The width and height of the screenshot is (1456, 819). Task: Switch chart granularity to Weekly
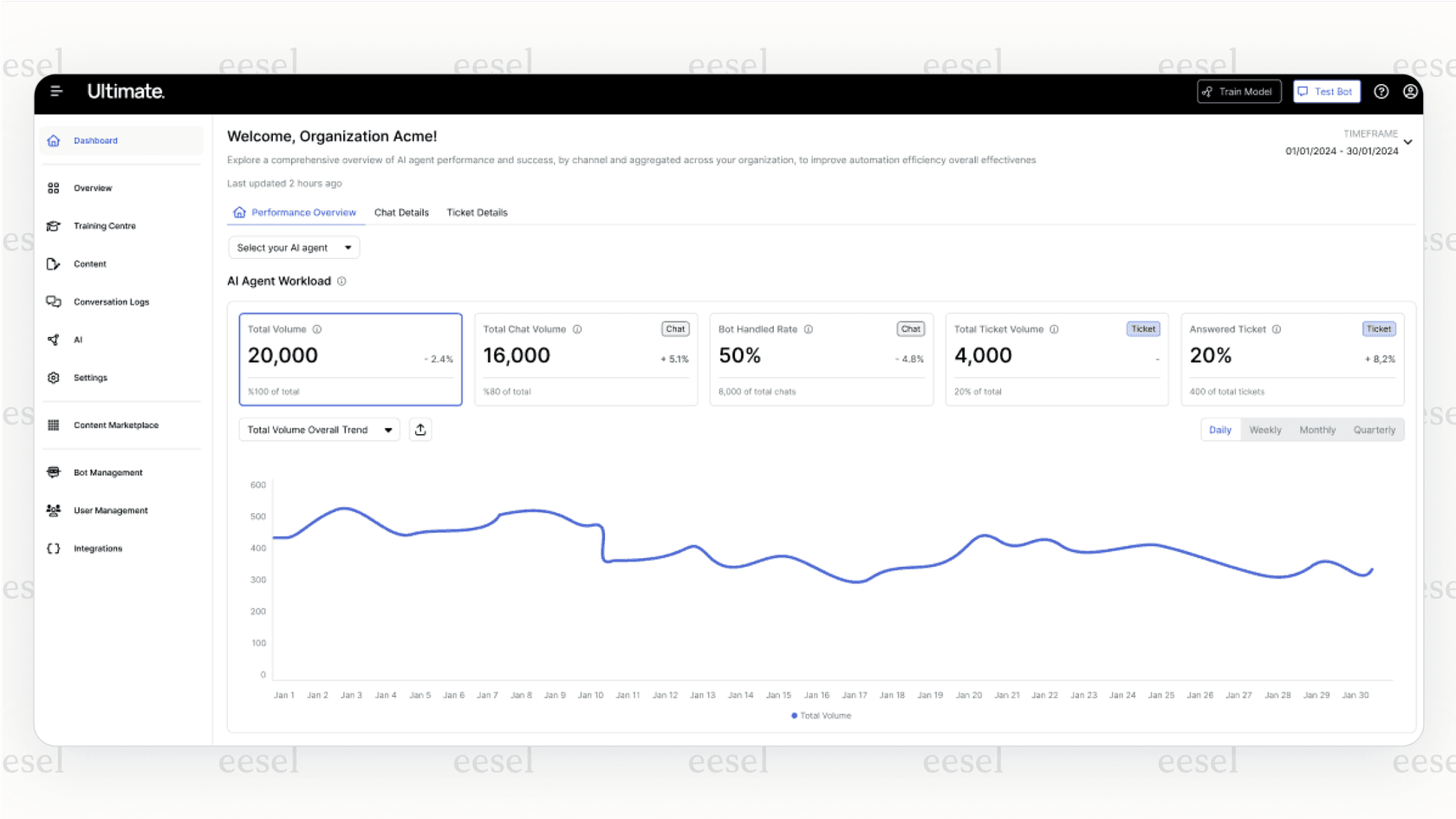[1265, 429]
